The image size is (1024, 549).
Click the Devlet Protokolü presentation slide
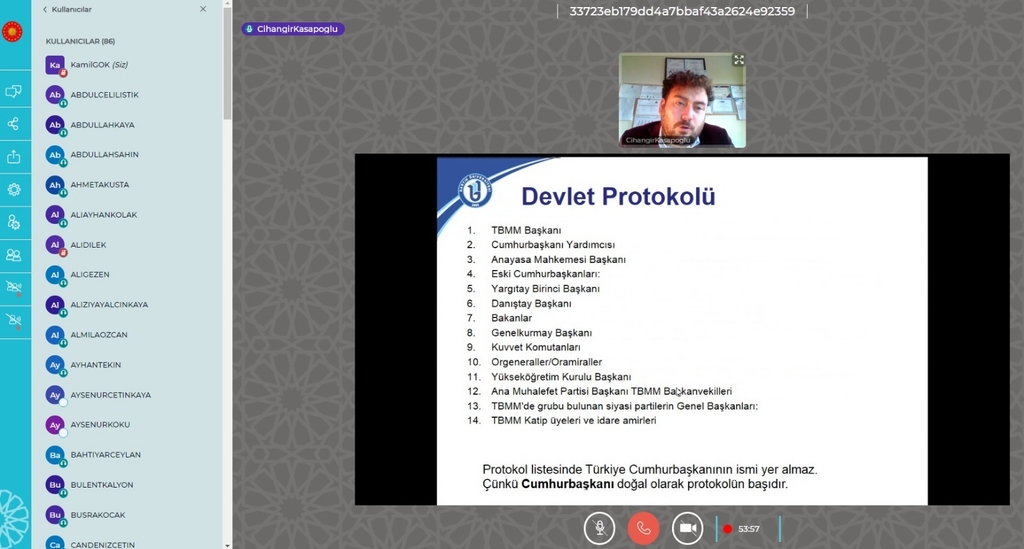point(682,330)
